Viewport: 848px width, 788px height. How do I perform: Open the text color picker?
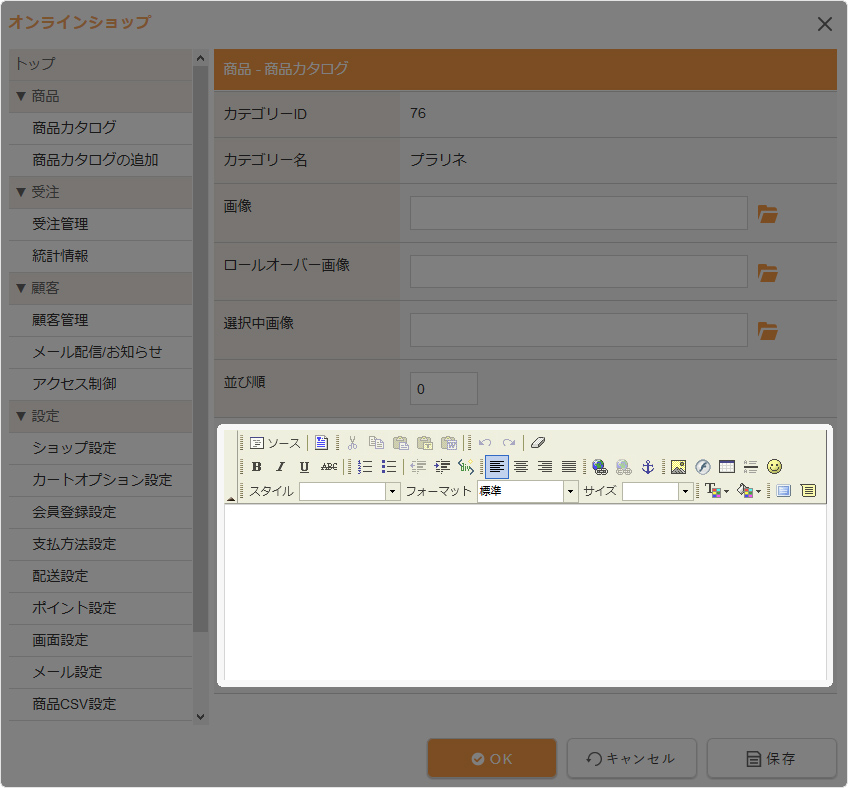point(716,491)
